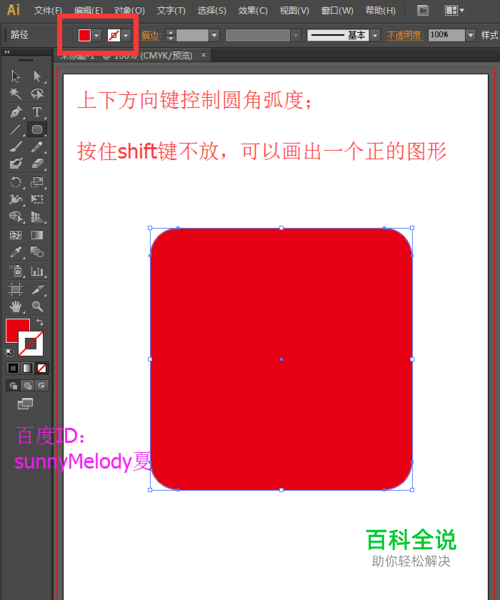Choose the Paintbrush tool

pos(16,147)
